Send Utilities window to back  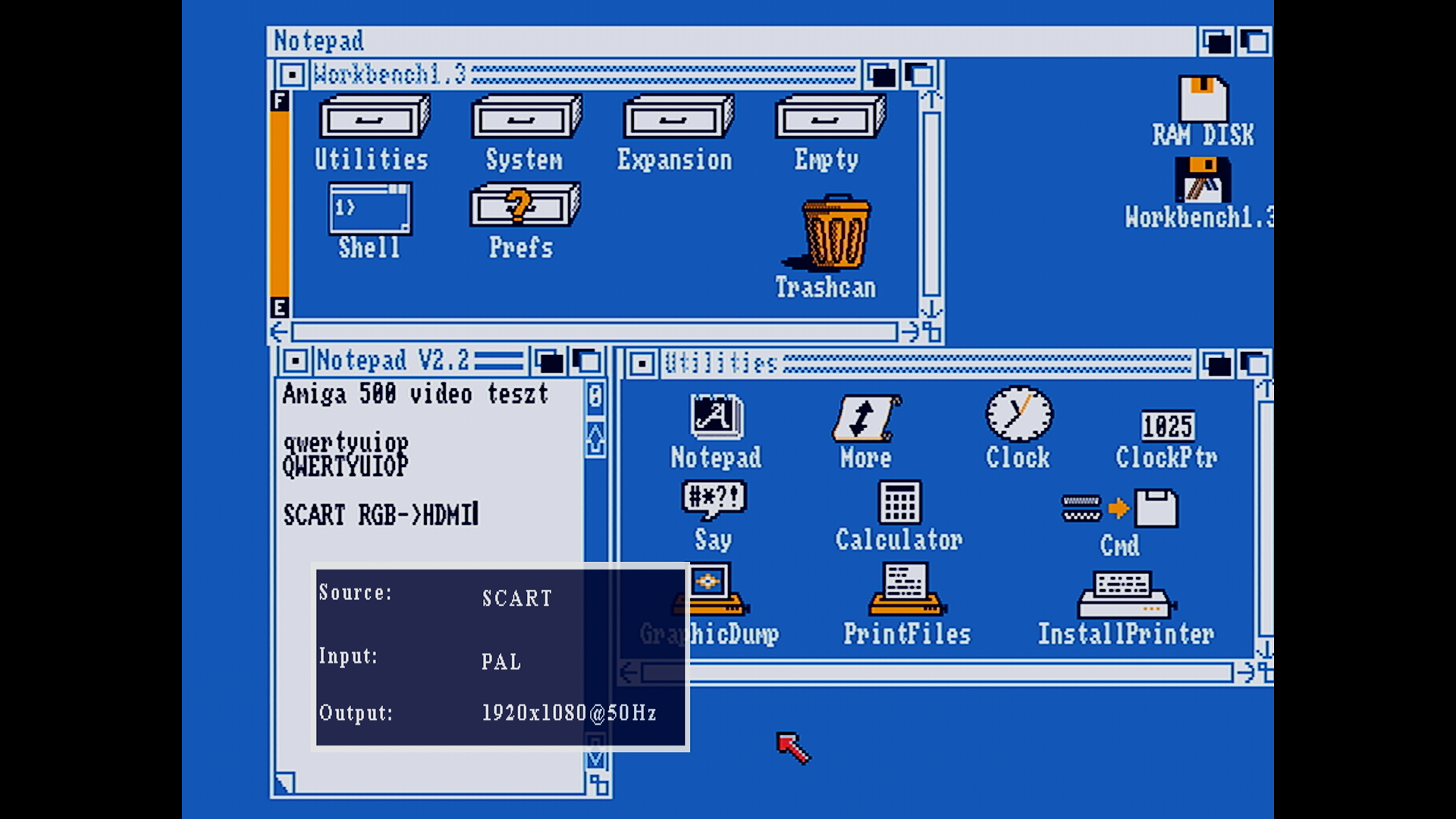[1217, 365]
